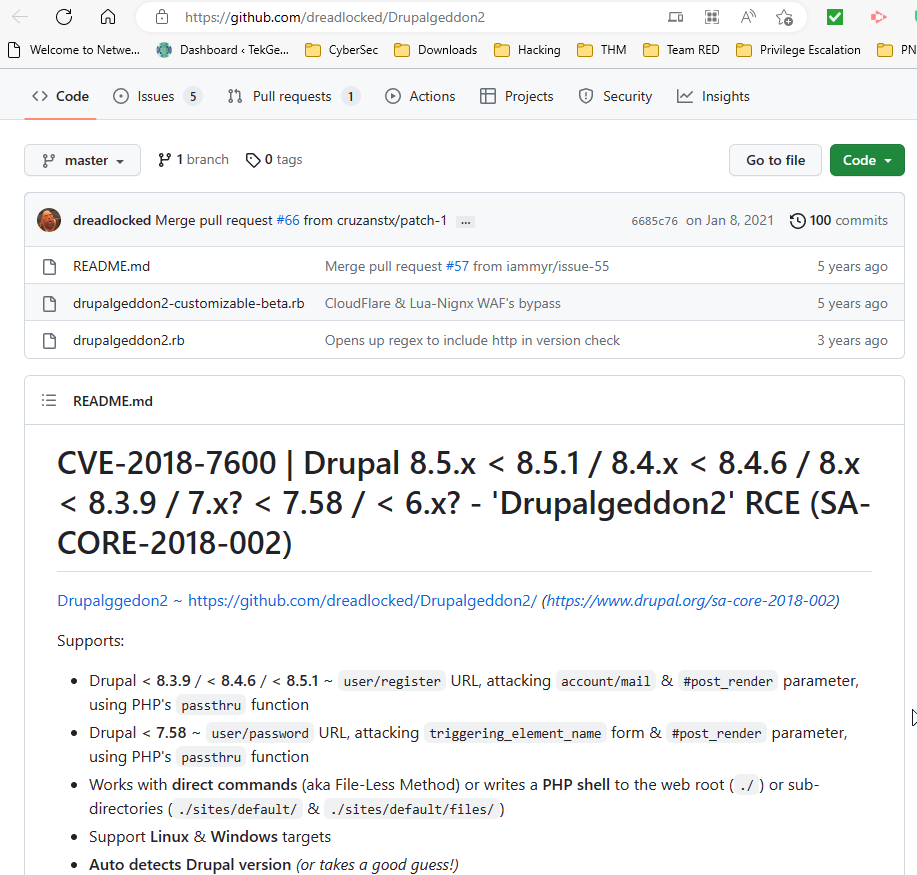This screenshot has height=875, width=917.
Task: Expand the master branch dropdown
Action: (x=82, y=160)
